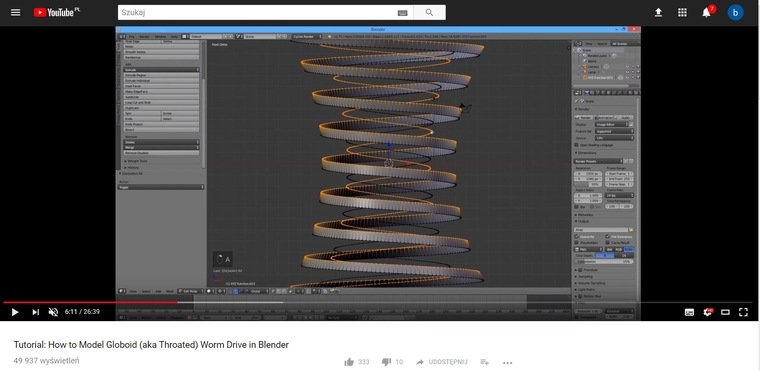Open the Render menu in Blender

point(144,36)
